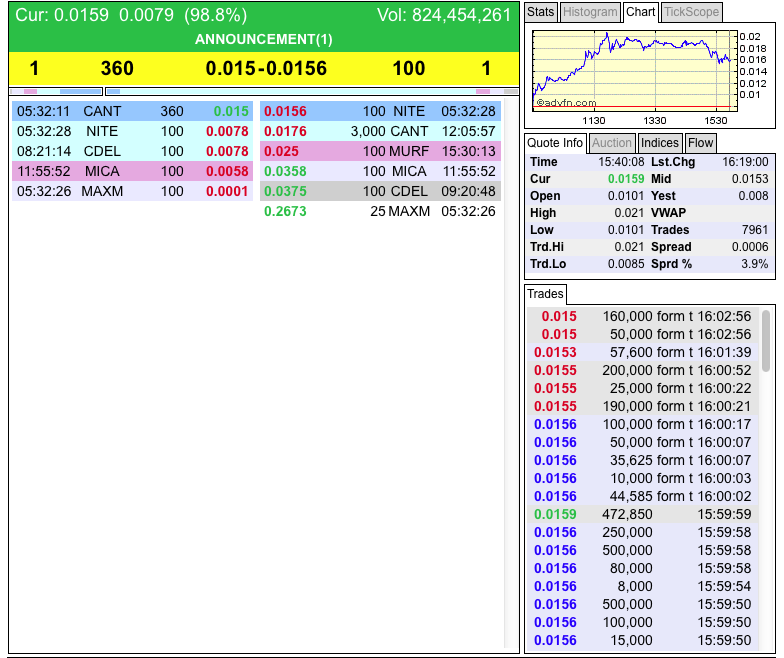Image resolution: width=784 pixels, height=658 pixels.
Task: Click the 44,585 trade at 16:00:02
Action: coord(642,496)
